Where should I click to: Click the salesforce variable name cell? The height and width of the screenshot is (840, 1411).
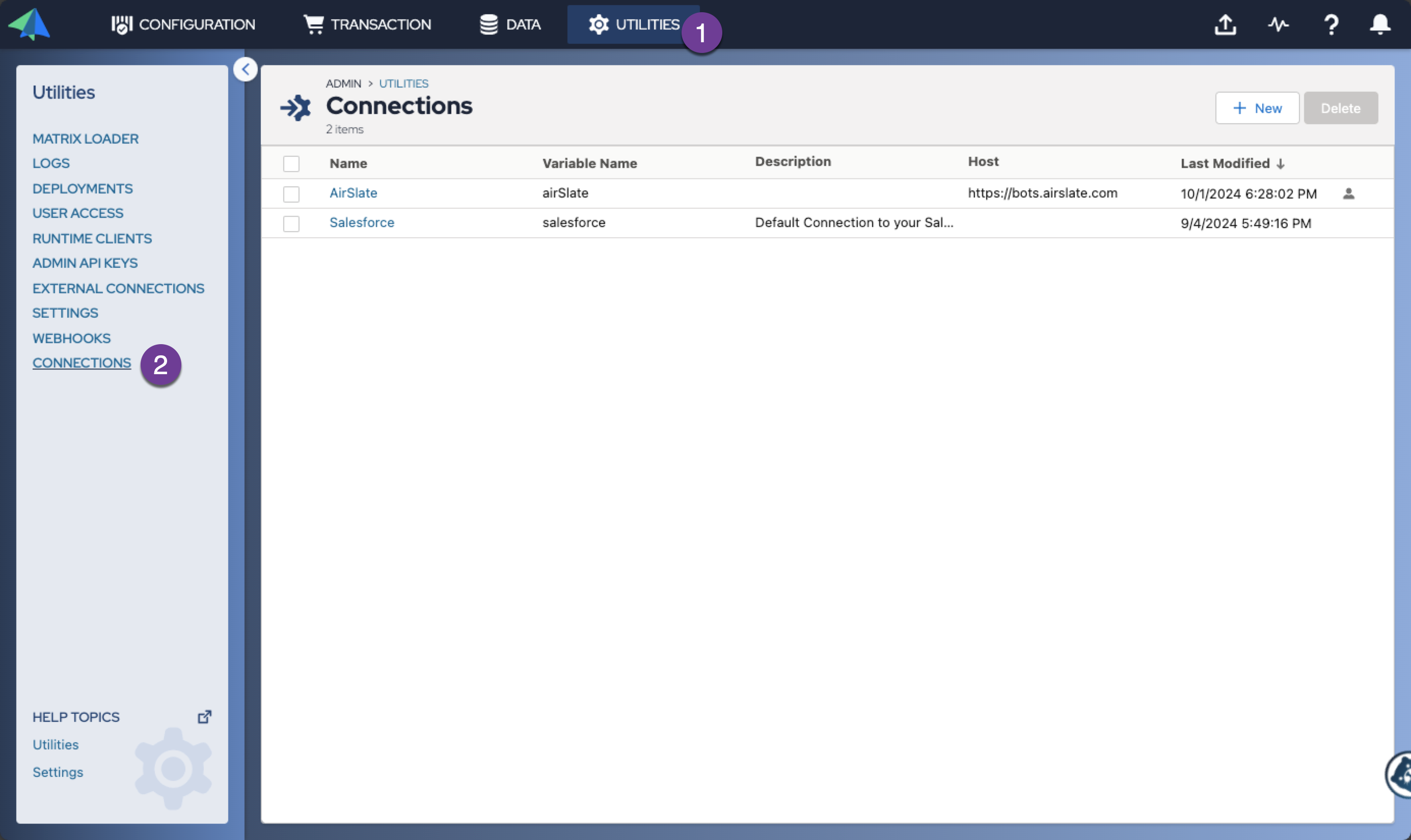574,222
